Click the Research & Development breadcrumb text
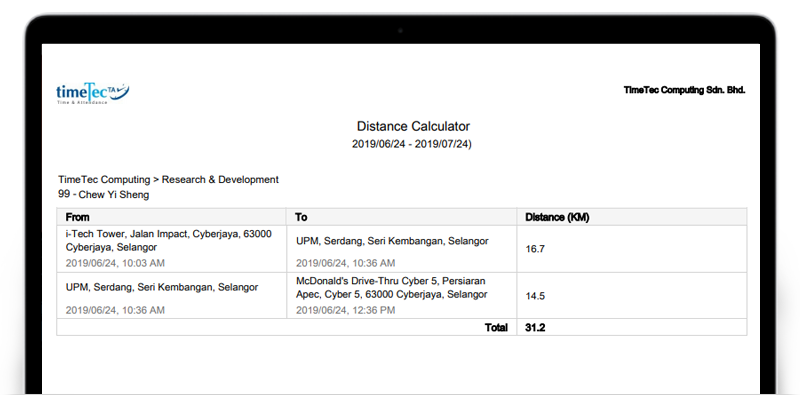The height and width of the screenshot is (395, 800). click(220, 180)
